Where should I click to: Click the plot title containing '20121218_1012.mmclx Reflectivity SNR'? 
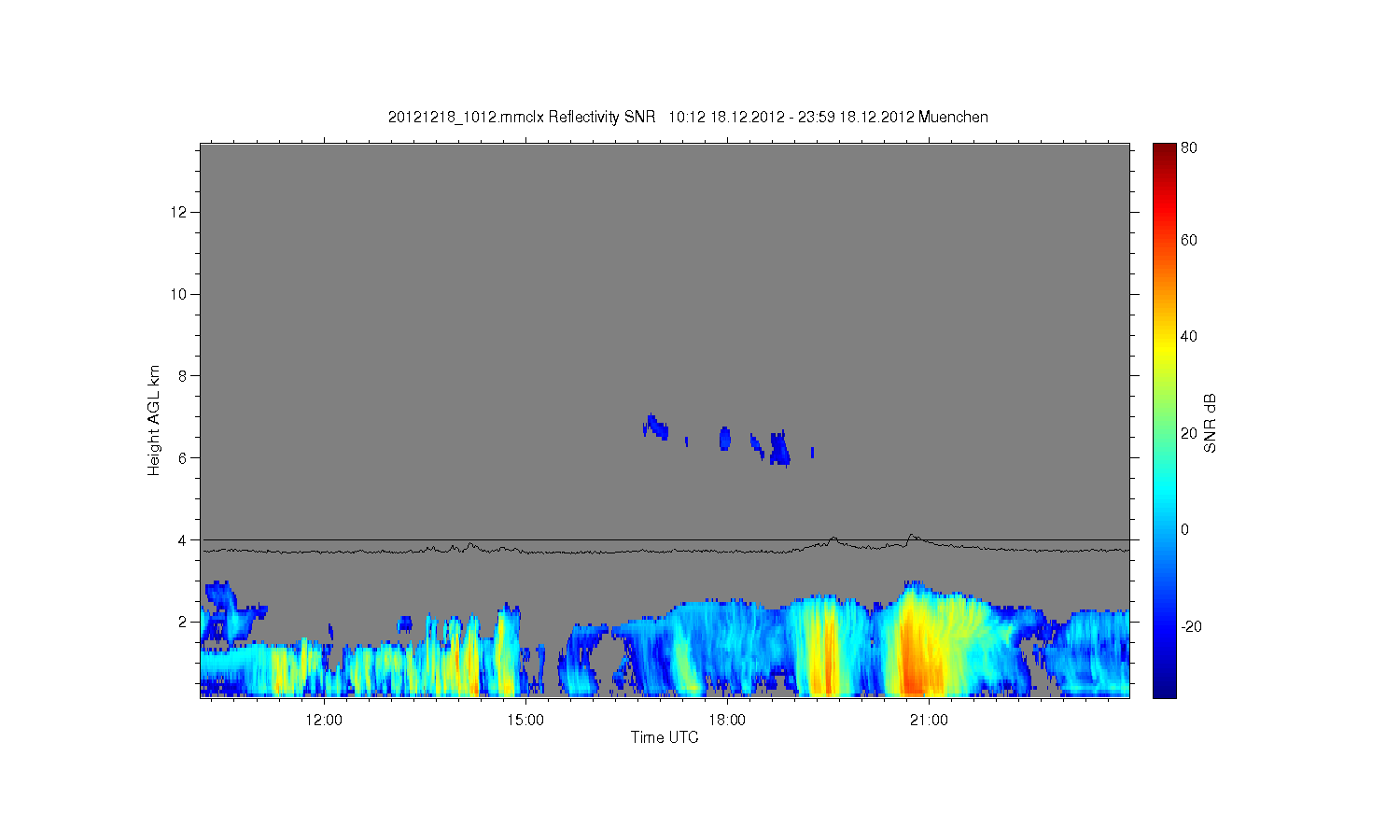point(688,117)
